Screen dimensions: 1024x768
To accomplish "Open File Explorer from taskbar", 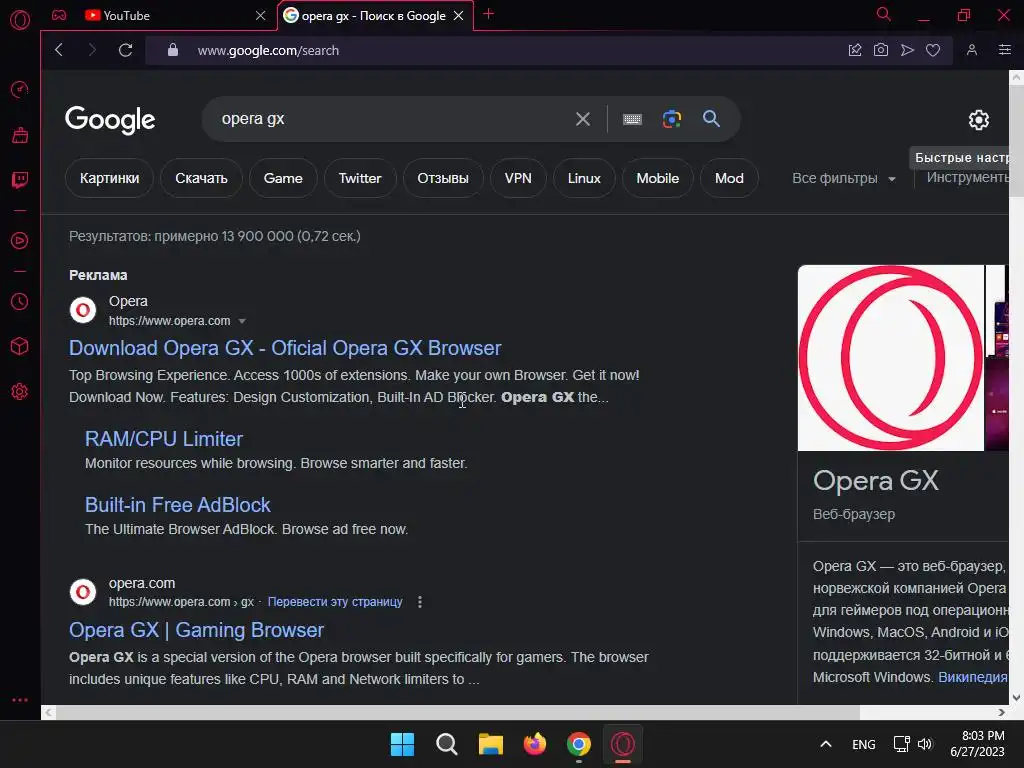I will point(490,744).
